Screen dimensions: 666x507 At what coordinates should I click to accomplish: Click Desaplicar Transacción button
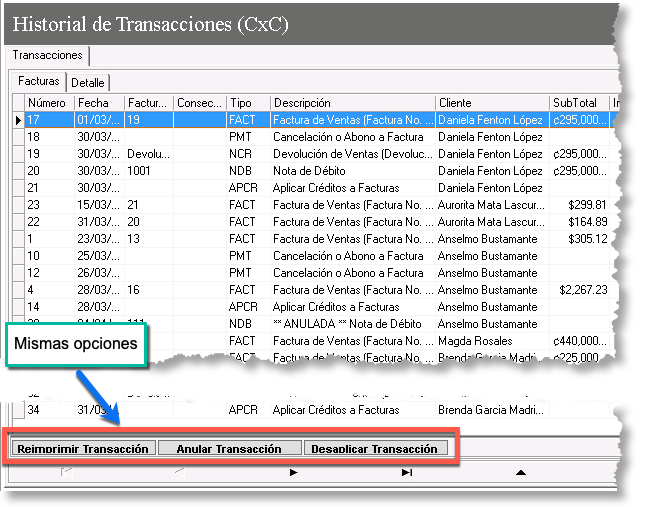(375, 448)
